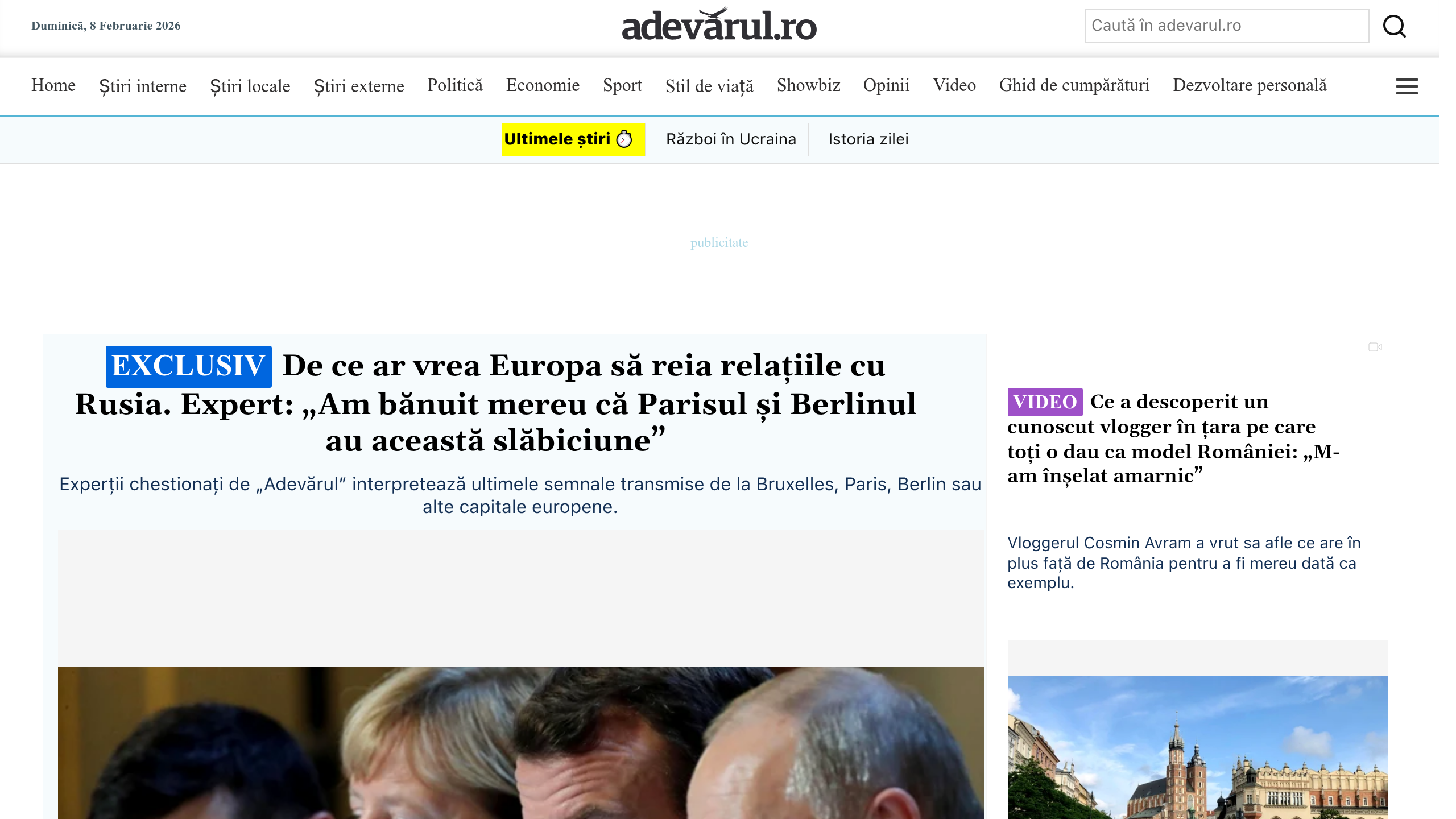Click the Caută în adevarul.ro search field
Image resolution: width=1456 pixels, height=819 pixels.
coord(1226,25)
